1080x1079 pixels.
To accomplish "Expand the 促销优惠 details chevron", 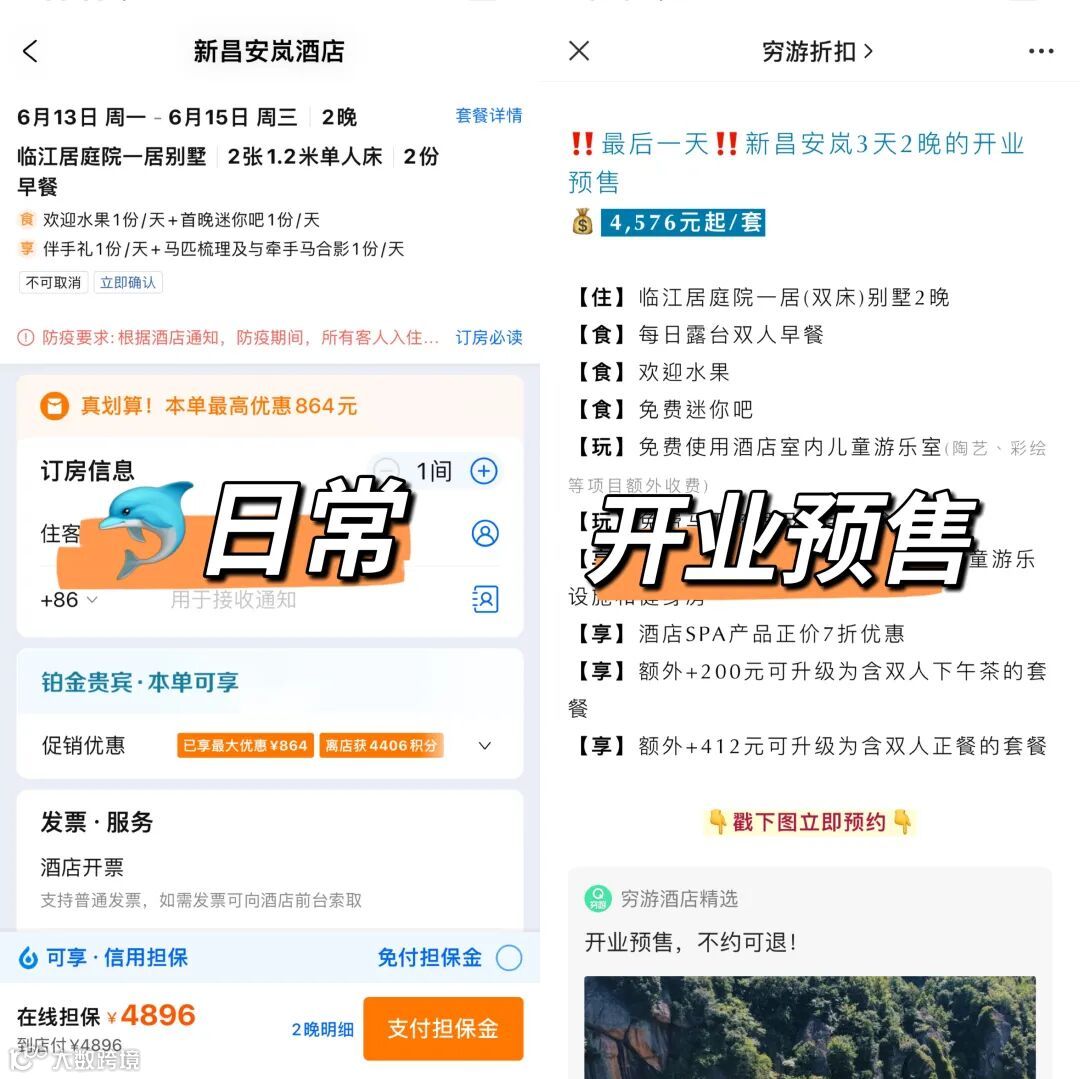I will [485, 746].
